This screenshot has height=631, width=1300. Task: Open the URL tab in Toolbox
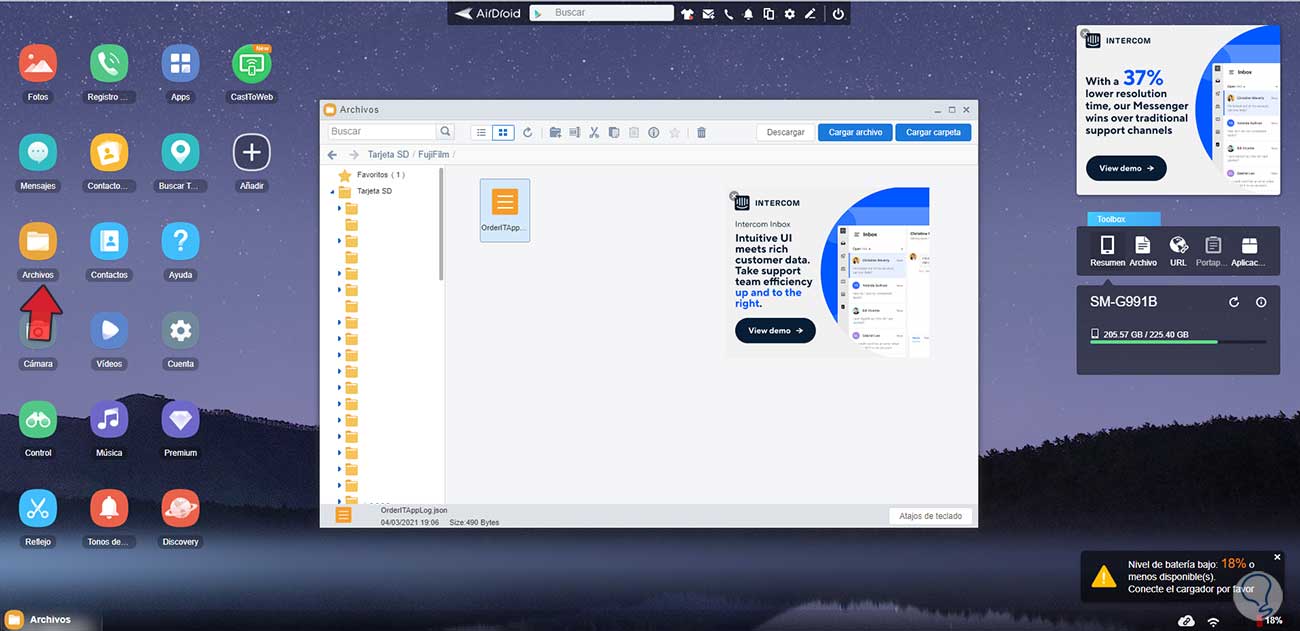pos(1178,251)
